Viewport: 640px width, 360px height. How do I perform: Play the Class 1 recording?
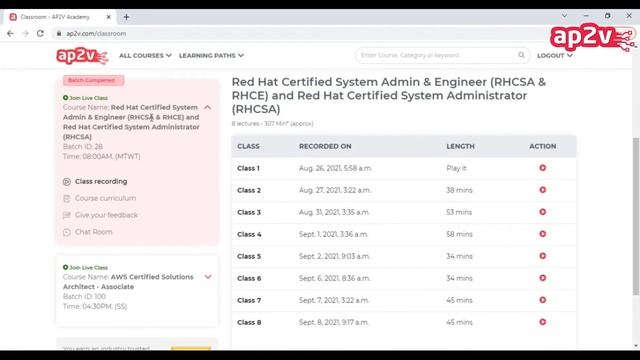[542, 168]
